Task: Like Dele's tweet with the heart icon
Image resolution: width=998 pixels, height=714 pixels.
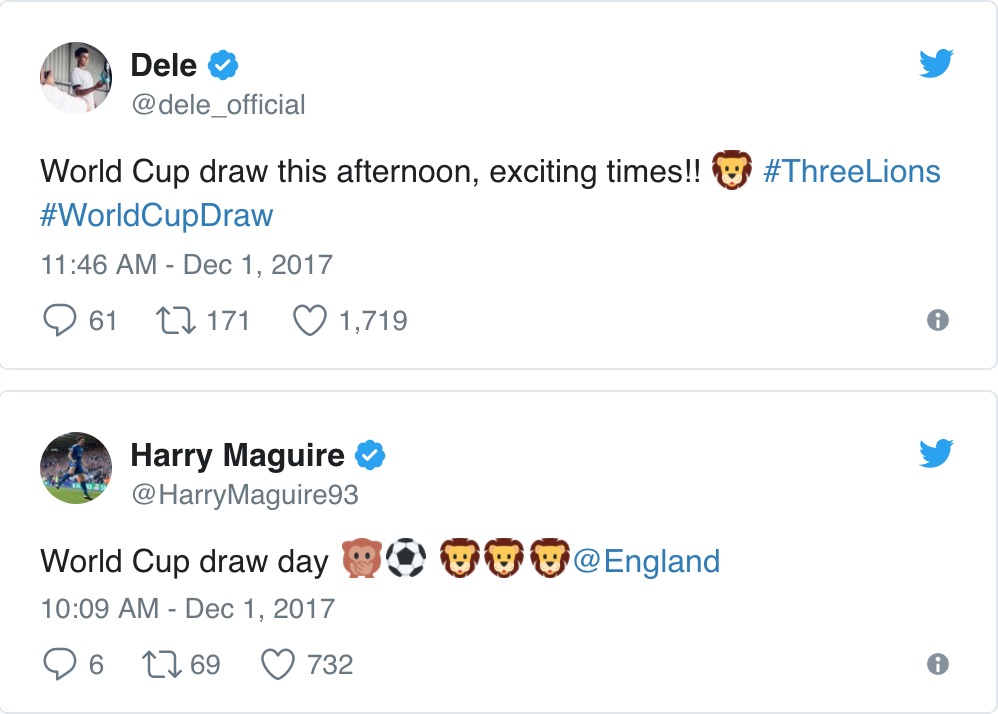Action: point(309,320)
